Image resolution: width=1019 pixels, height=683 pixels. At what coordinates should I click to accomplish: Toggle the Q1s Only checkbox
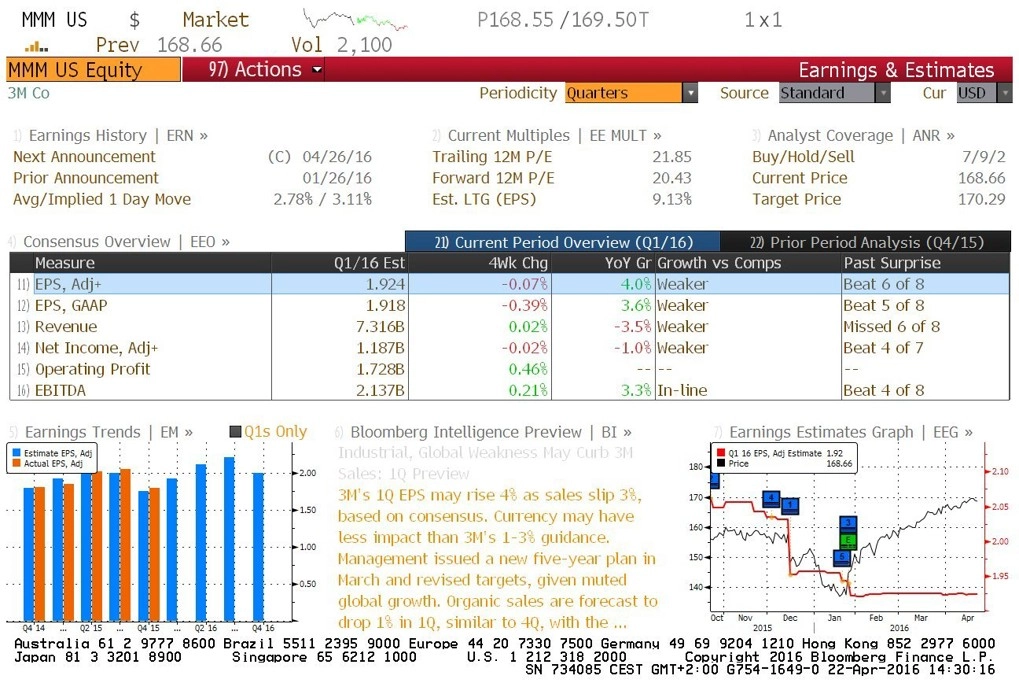point(236,432)
